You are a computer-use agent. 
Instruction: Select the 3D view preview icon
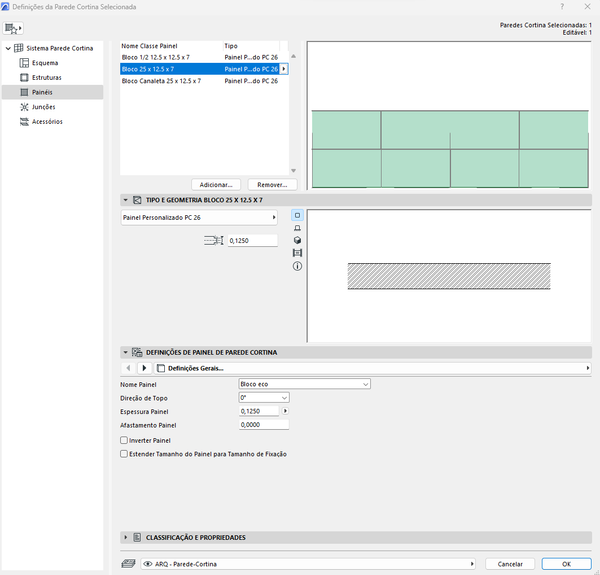coord(297,240)
